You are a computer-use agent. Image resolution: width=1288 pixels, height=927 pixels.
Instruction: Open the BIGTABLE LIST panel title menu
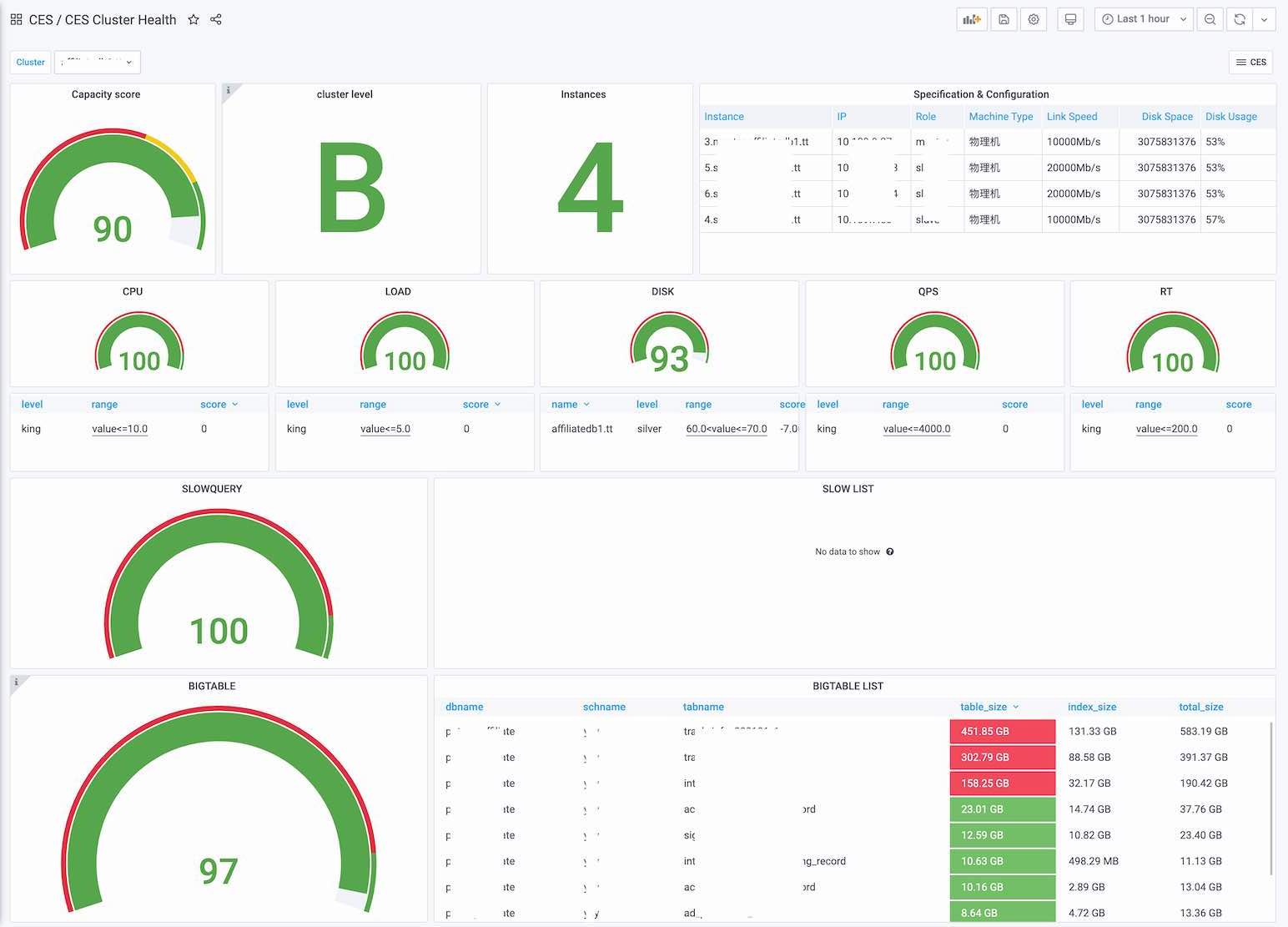tap(848, 686)
